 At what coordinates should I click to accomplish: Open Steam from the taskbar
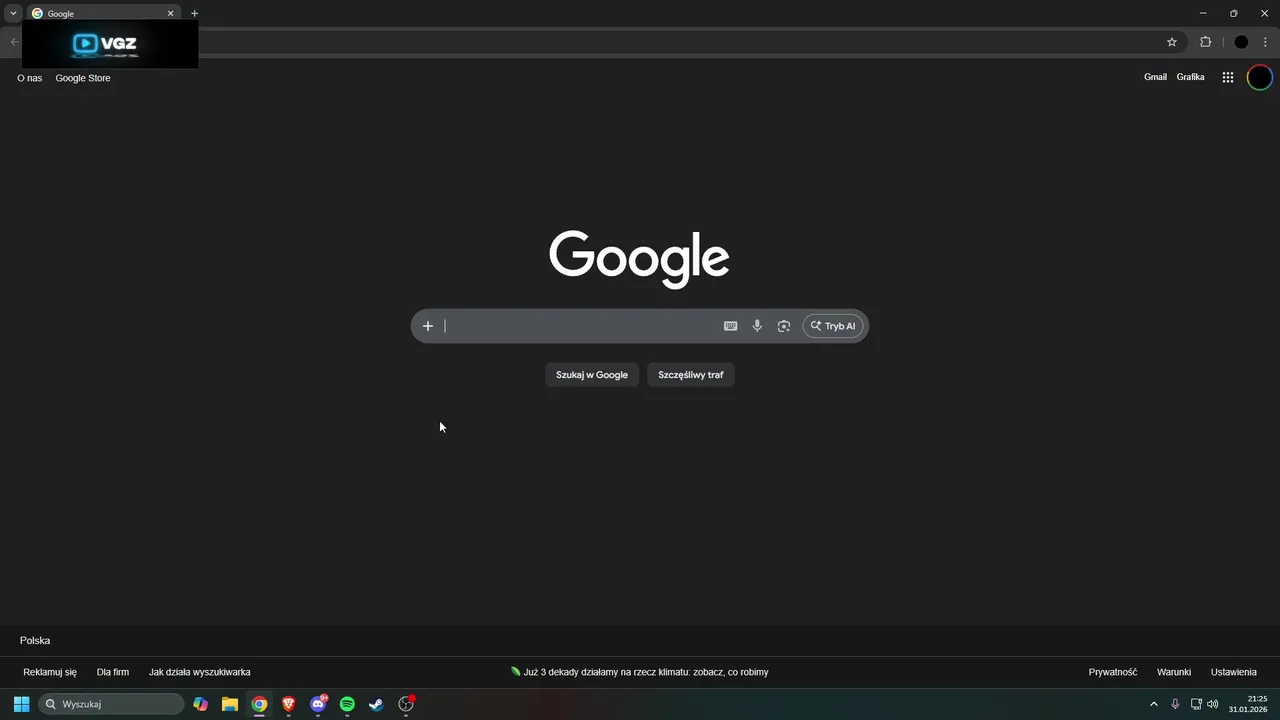point(376,704)
